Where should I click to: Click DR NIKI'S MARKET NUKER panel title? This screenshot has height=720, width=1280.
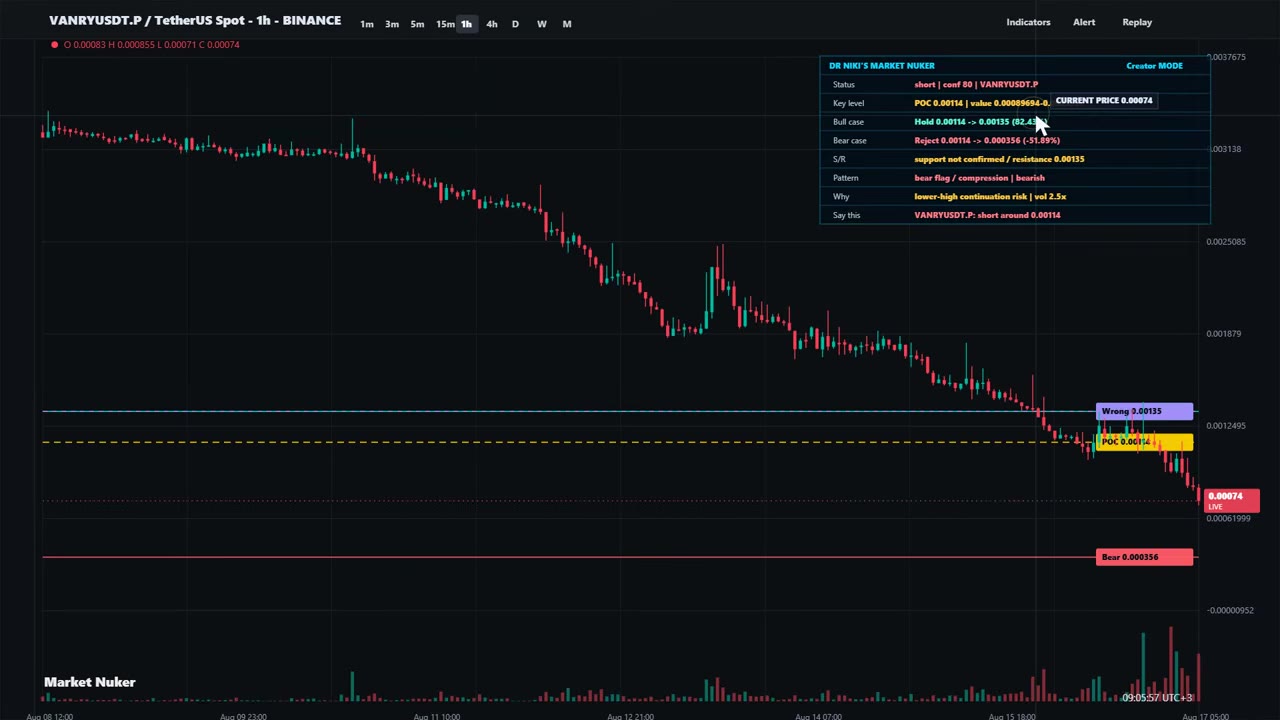click(882, 66)
